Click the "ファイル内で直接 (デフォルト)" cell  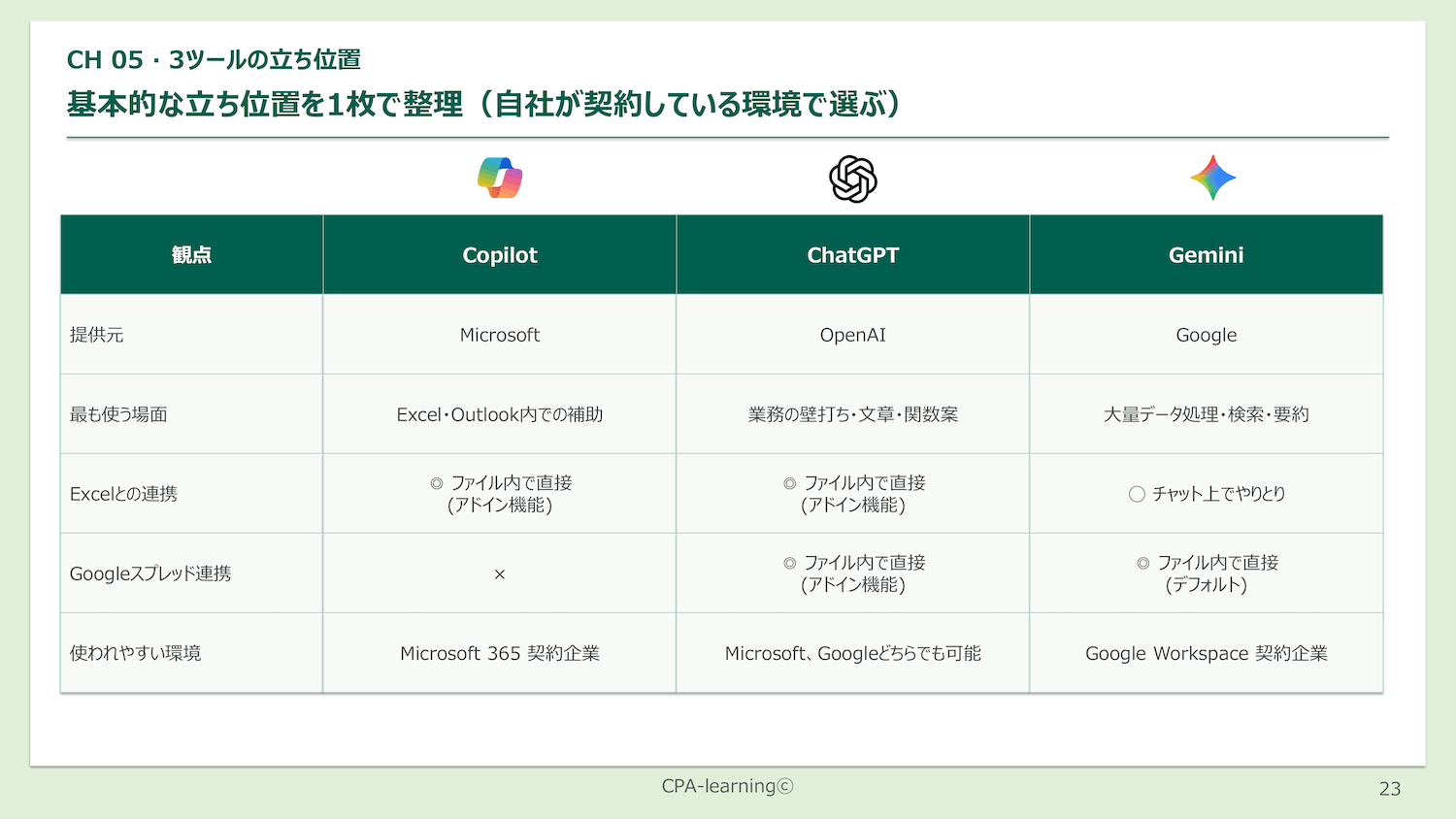coord(1207,573)
